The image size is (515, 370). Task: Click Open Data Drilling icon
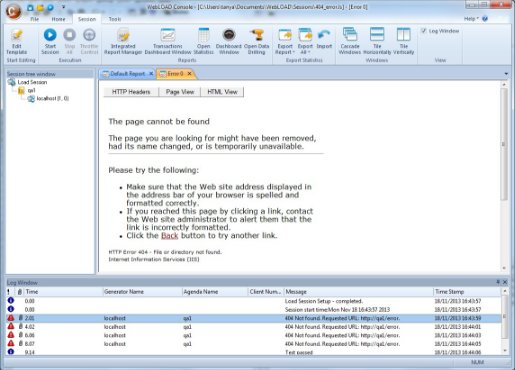click(256, 41)
